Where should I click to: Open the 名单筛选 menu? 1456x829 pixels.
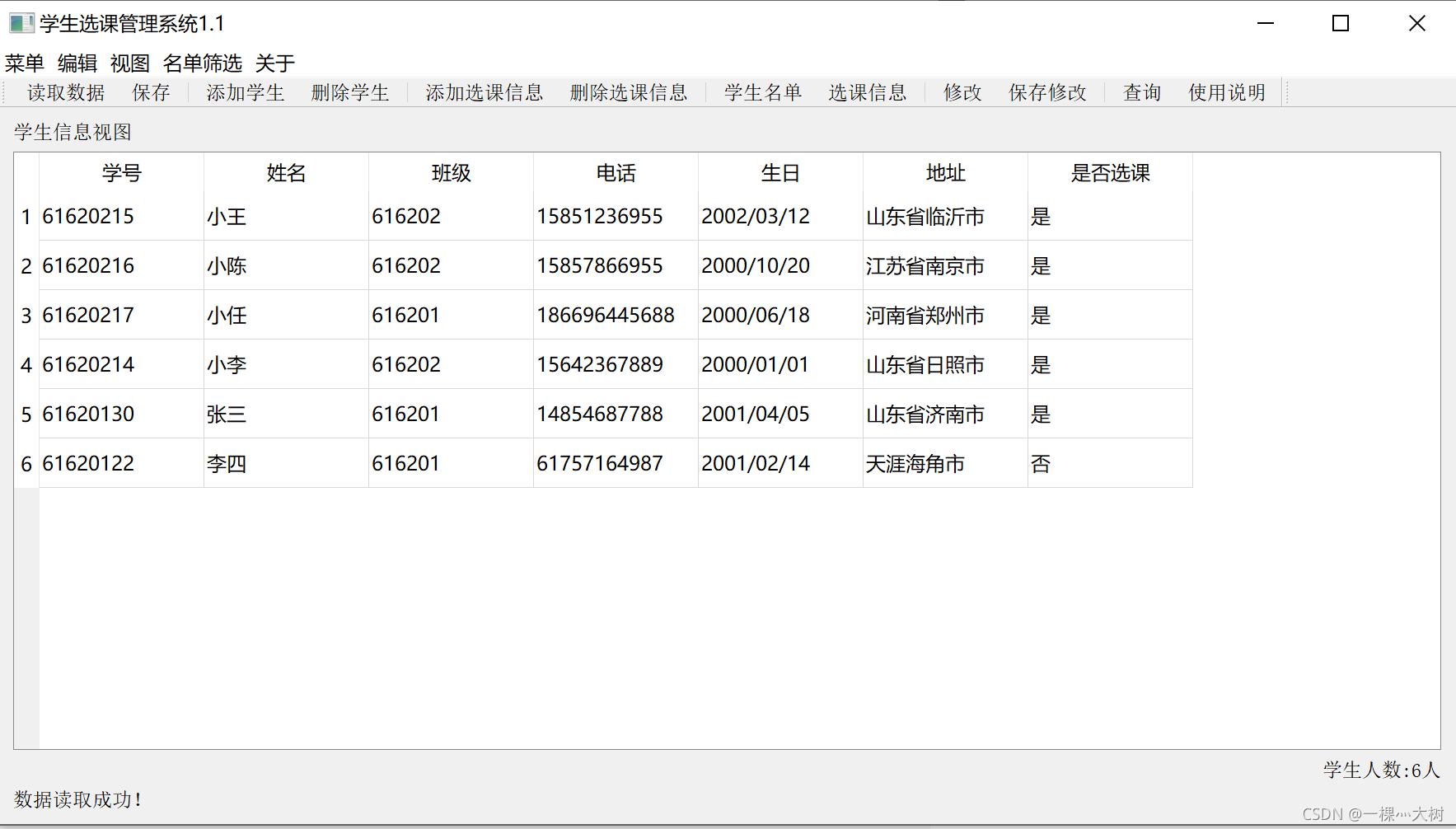[203, 63]
